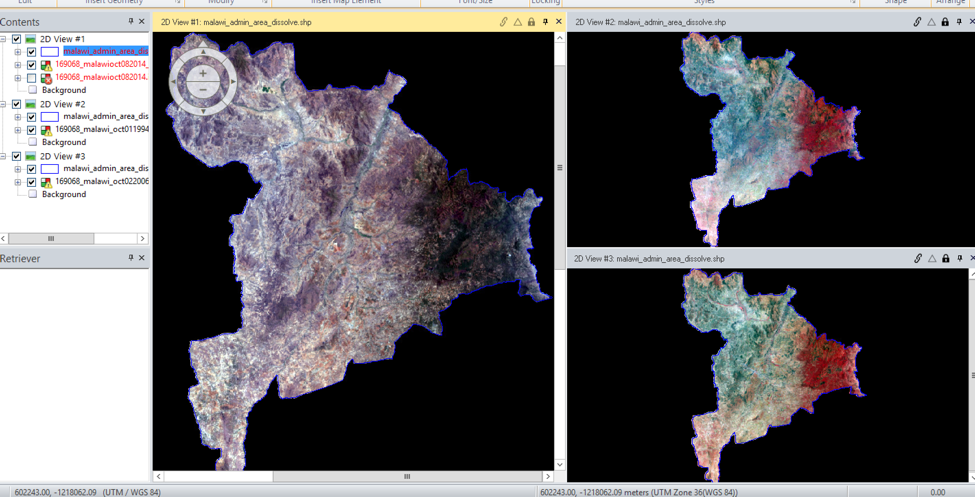Zoom out using navigation wheel minus

(203, 90)
